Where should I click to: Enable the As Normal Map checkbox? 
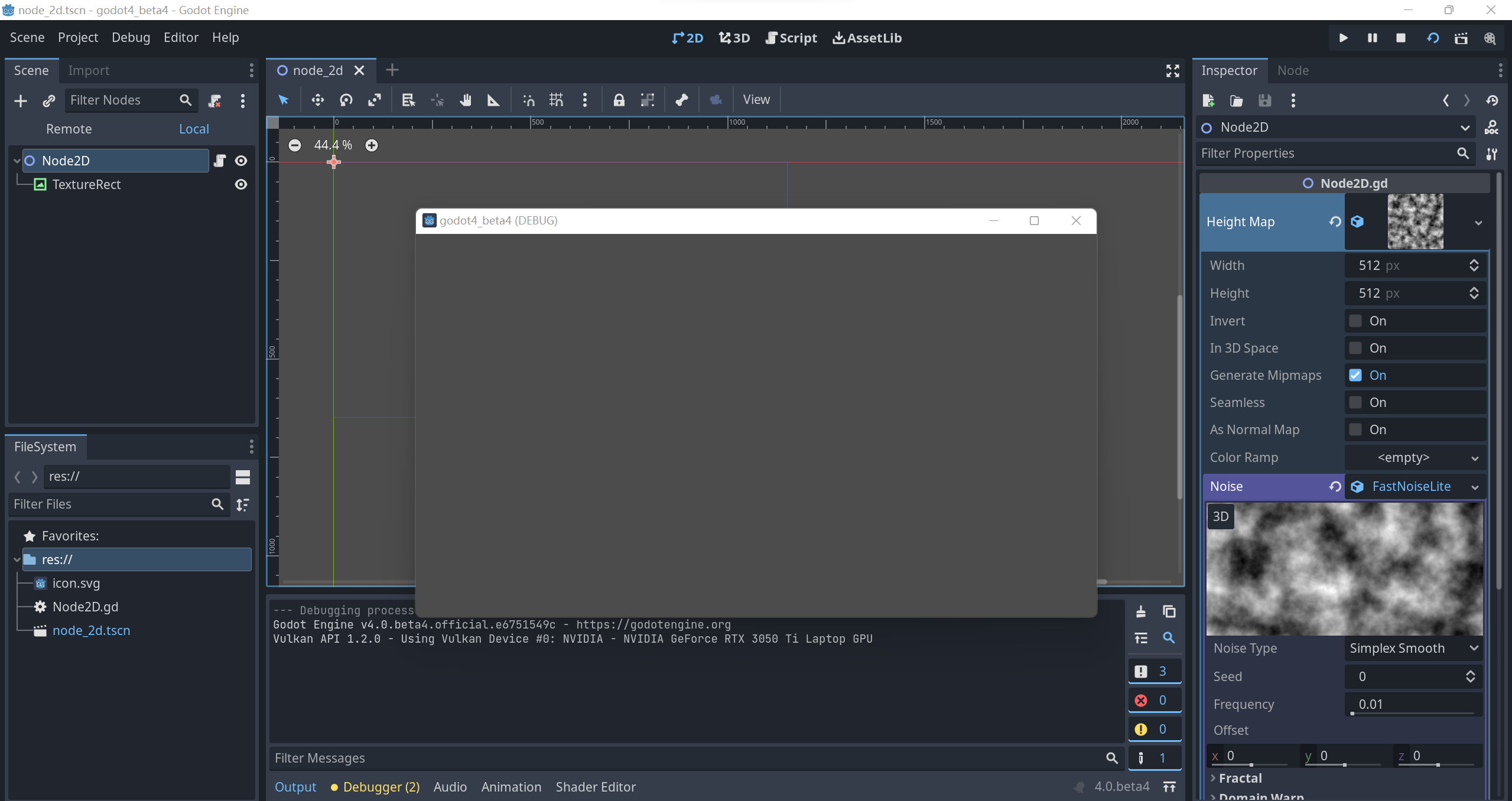1355,429
